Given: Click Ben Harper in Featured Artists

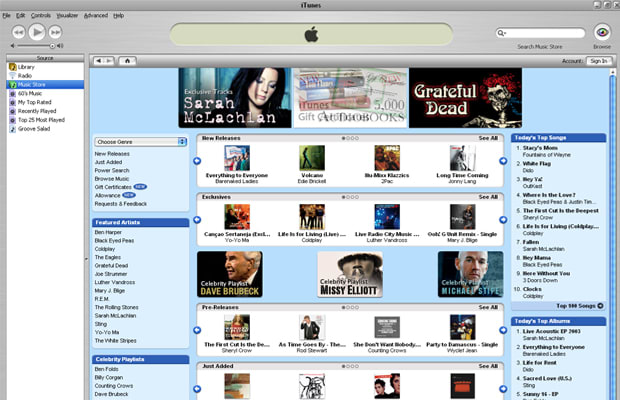Looking at the screenshot, I should coord(108,232).
